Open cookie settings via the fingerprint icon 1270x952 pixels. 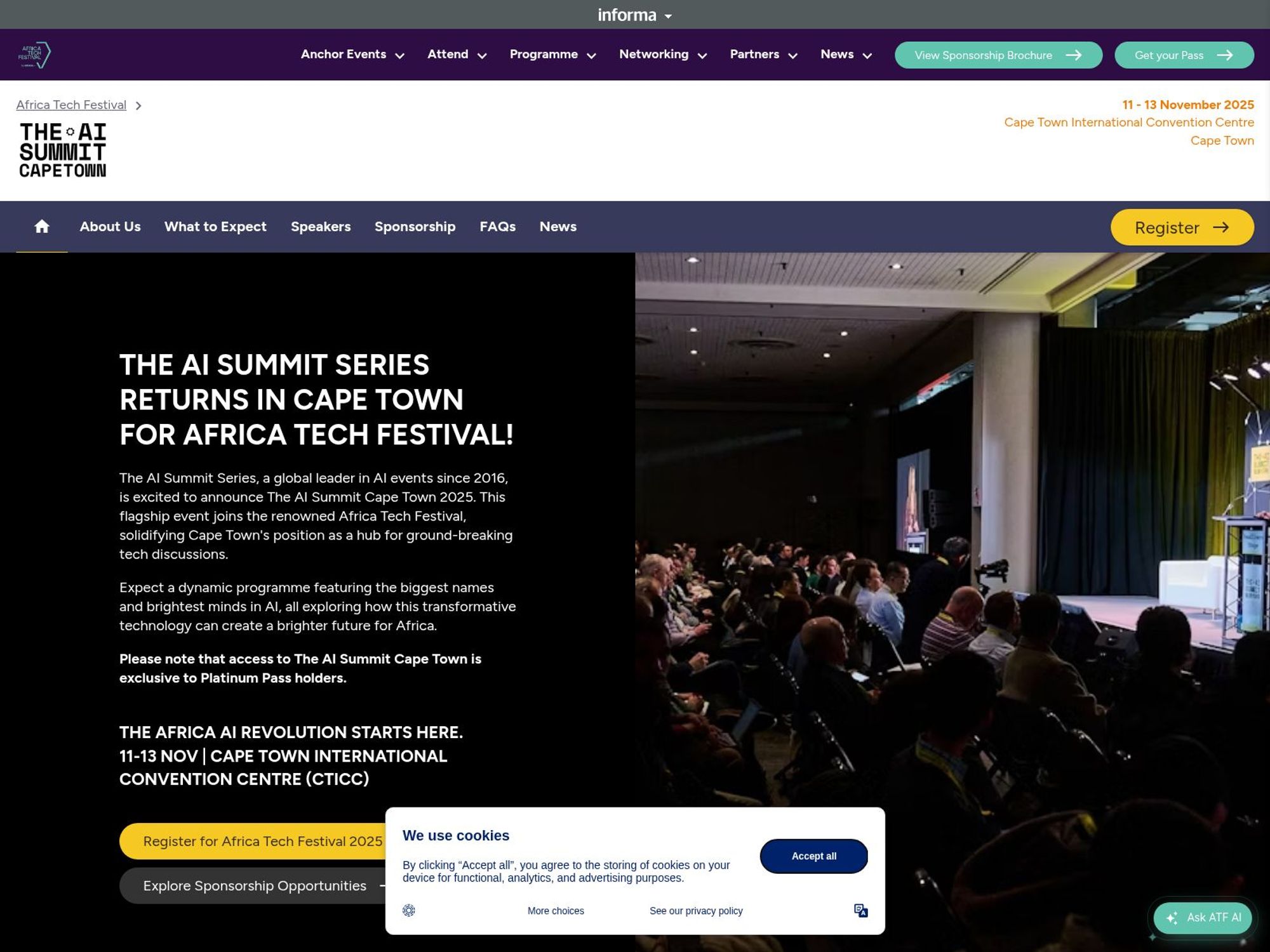(409, 910)
